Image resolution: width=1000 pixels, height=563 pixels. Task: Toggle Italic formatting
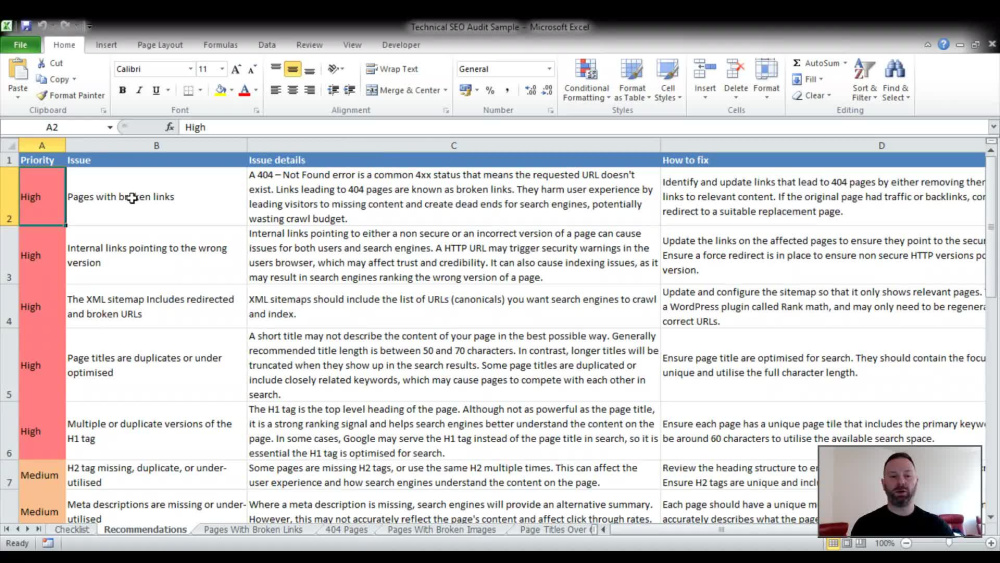[139, 91]
